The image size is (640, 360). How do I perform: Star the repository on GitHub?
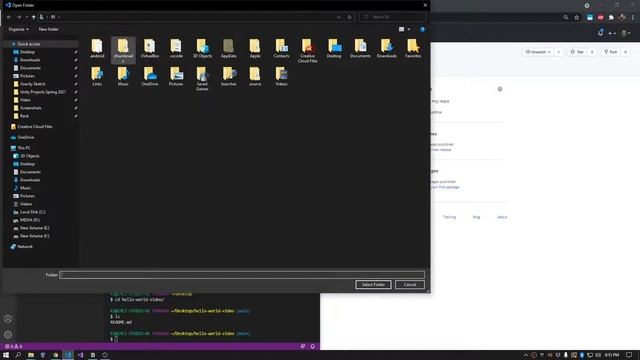[x=577, y=52]
